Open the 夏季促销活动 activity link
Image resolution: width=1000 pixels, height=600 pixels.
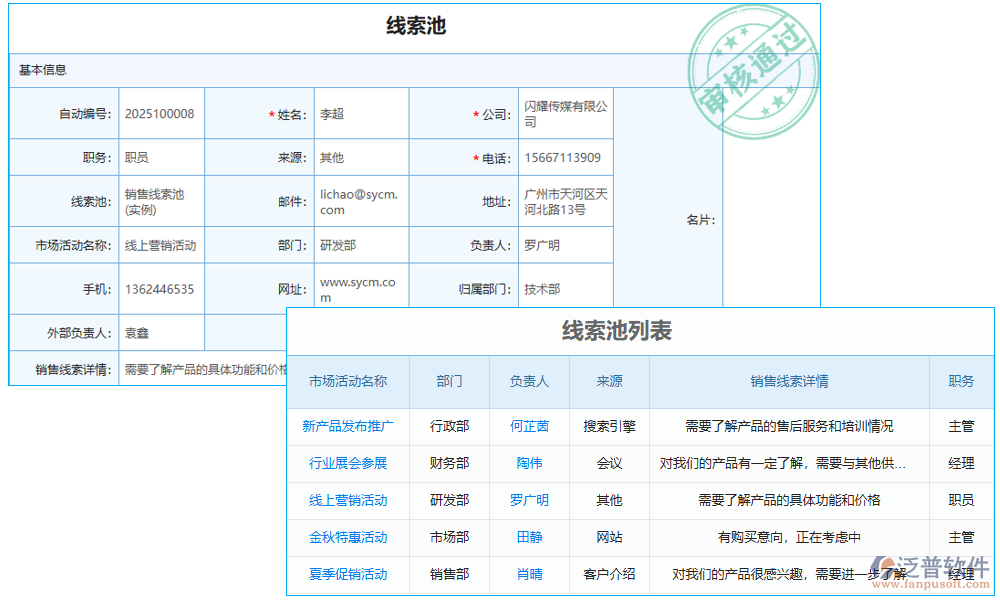[x=347, y=575]
